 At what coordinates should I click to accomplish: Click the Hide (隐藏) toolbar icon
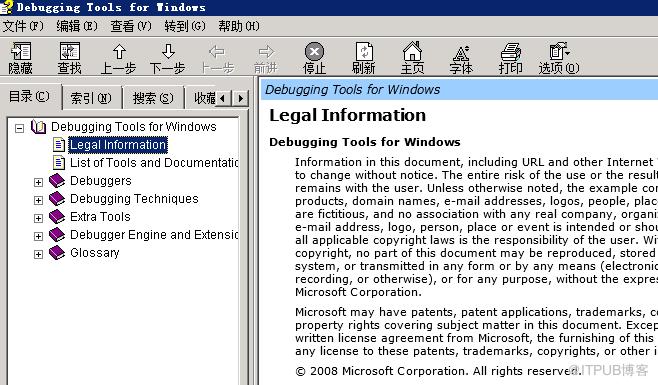(x=21, y=51)
